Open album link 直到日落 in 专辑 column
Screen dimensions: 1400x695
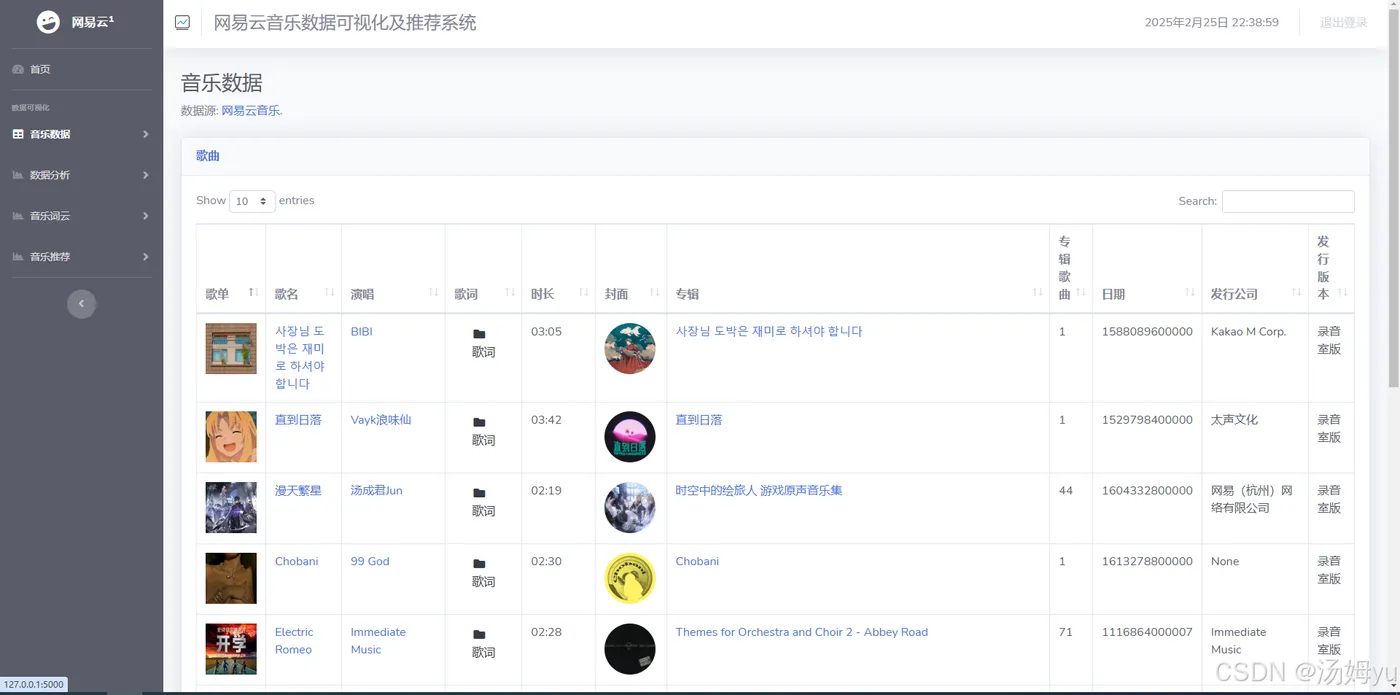point(699,420)
